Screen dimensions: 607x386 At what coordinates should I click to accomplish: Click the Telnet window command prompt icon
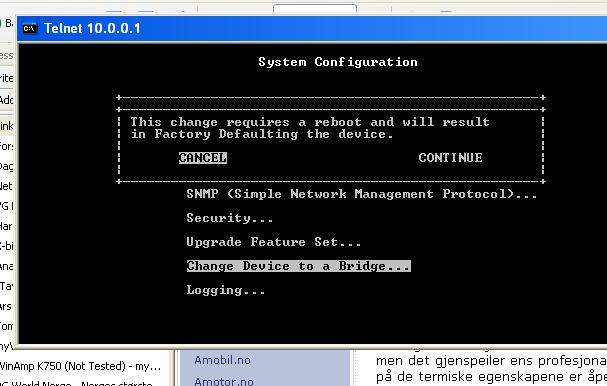click(x=29, y=29)
